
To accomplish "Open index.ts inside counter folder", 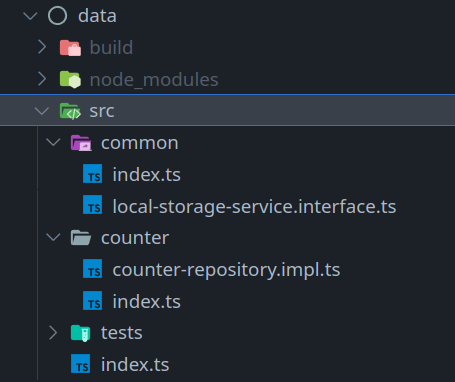I will (x=147, y=302).
